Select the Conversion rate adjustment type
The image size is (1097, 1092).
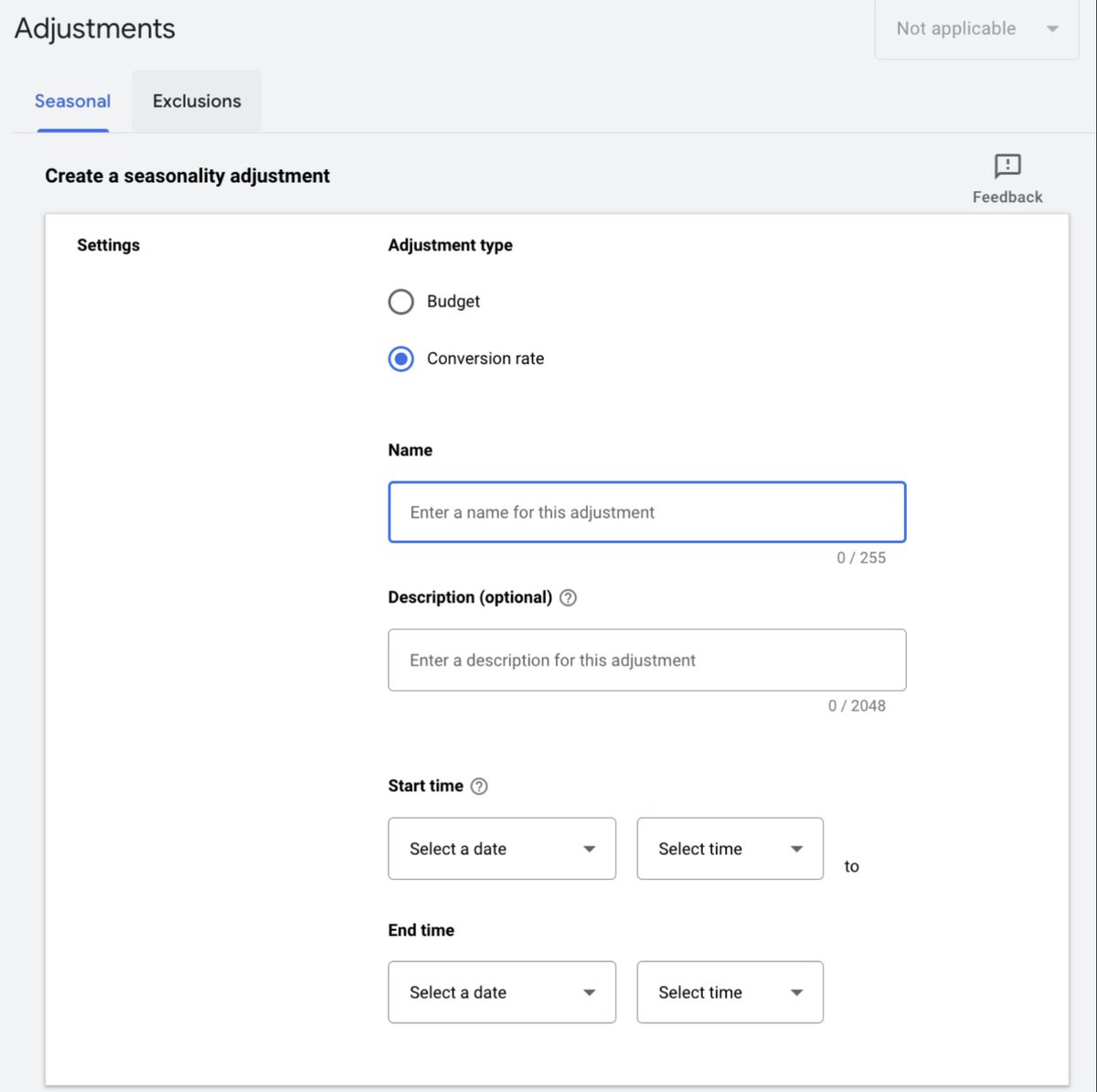[x=400, y=359]
